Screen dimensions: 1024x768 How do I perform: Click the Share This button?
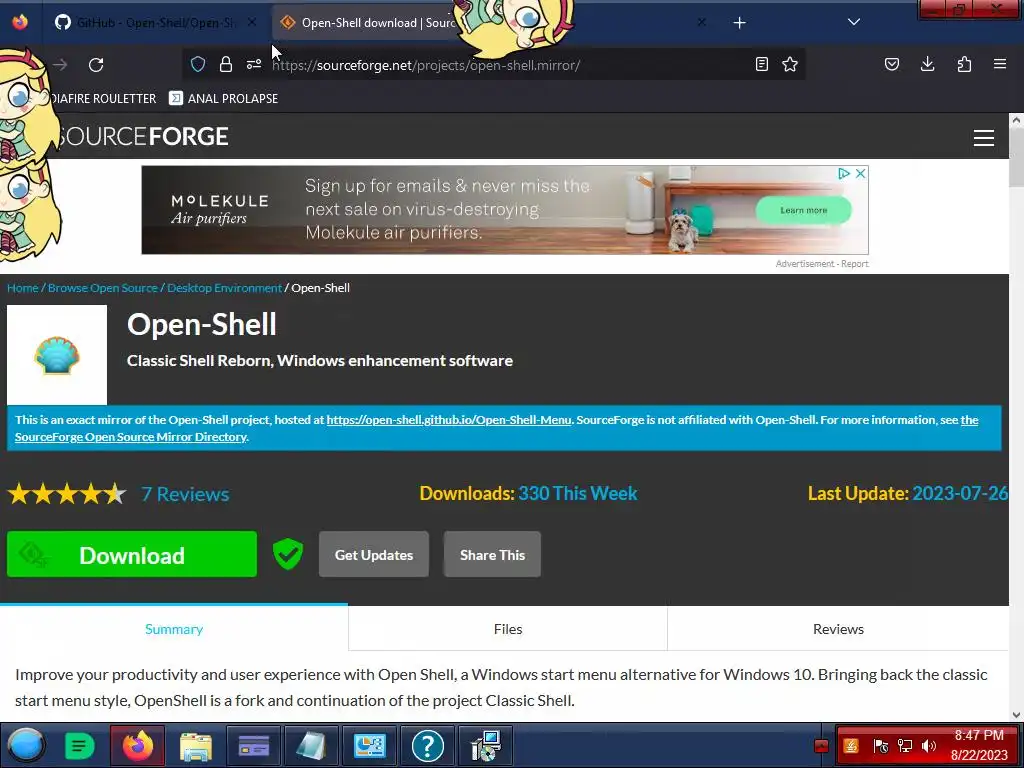(x=492, y=554)
